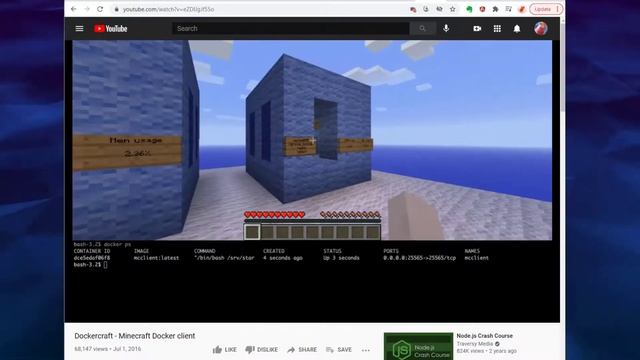Open the Node.js Crash Course thumbnail
This screenshot has height=360, width=640.
point(418,347)
